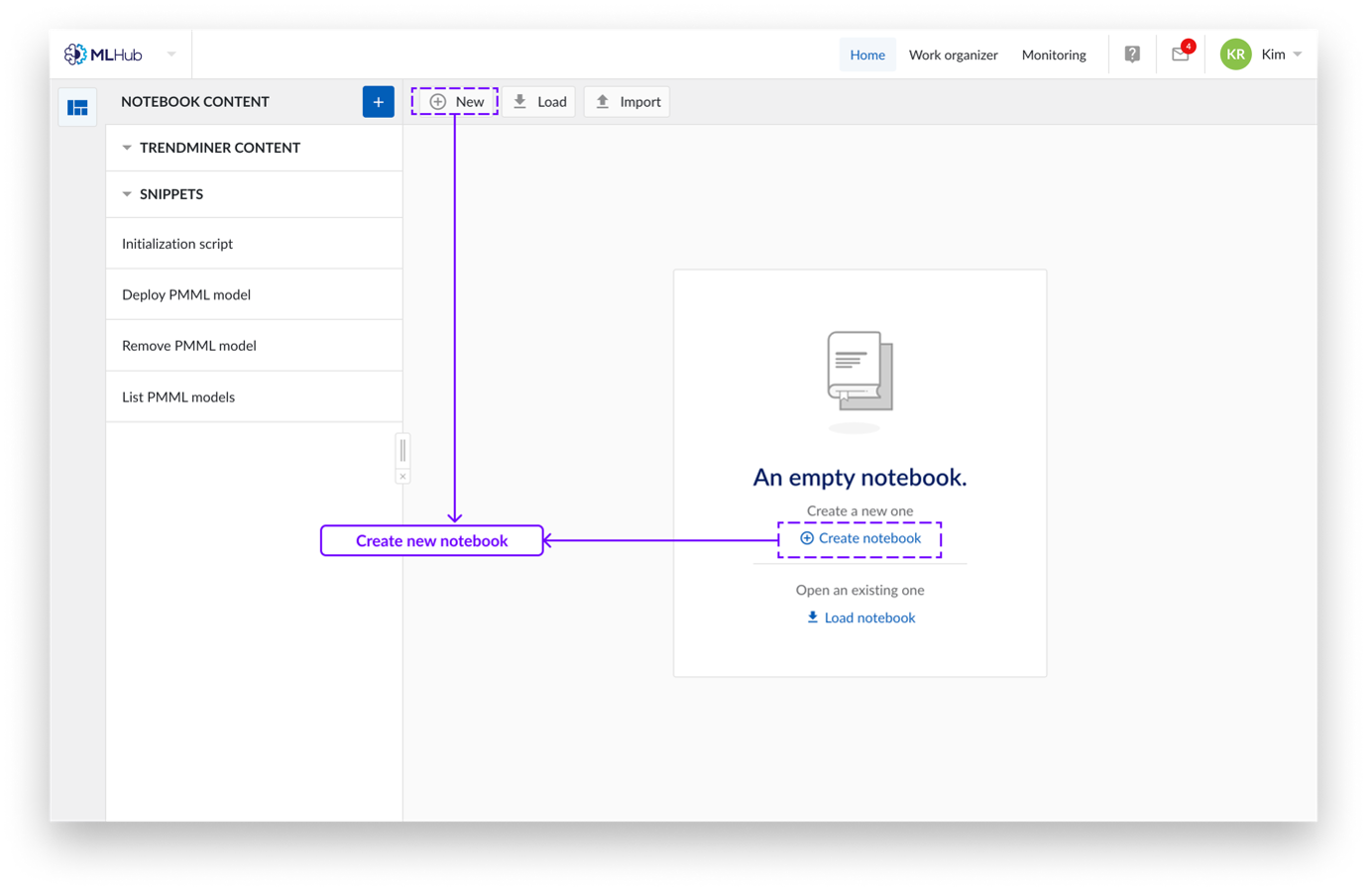Screen dimensions: 1372x896
Task: Click the MLHub logo icon
Action: pyautogui.click(x=75, y=55)
